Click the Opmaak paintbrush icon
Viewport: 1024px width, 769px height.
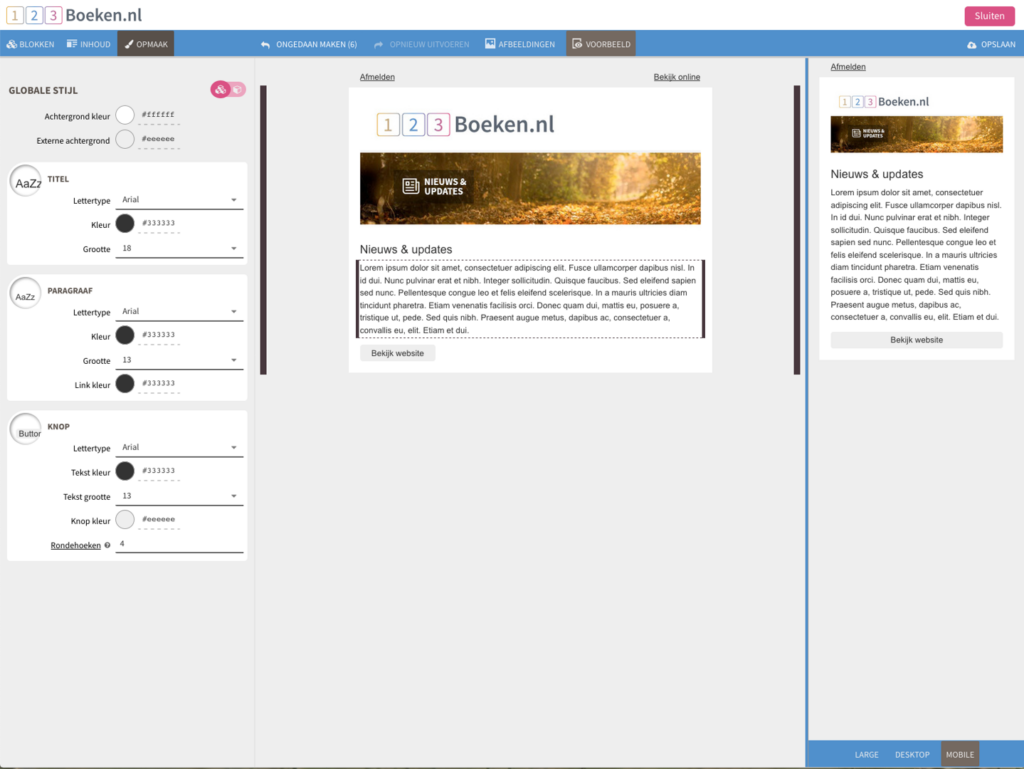click(129, 44)
